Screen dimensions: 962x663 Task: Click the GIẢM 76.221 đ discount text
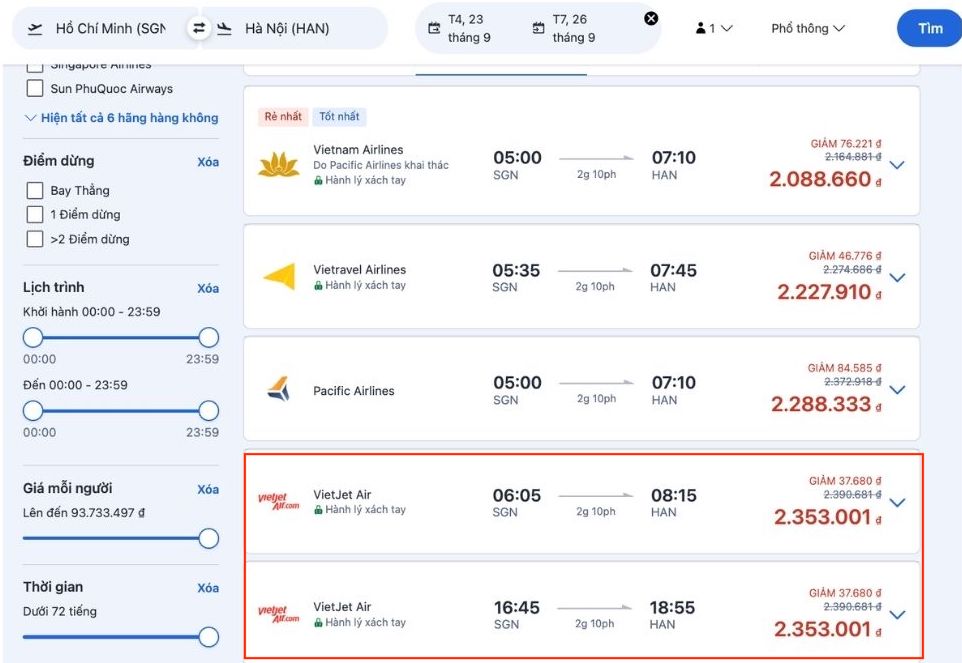tap(845, 144)
